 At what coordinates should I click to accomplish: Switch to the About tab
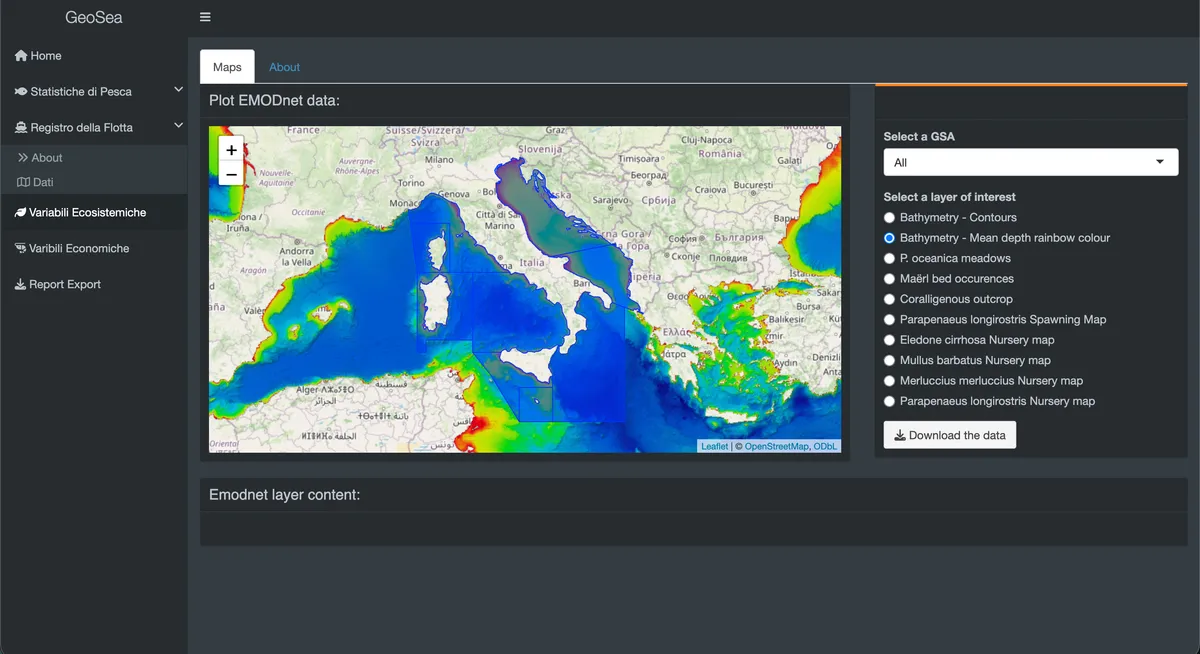[284, 67]
